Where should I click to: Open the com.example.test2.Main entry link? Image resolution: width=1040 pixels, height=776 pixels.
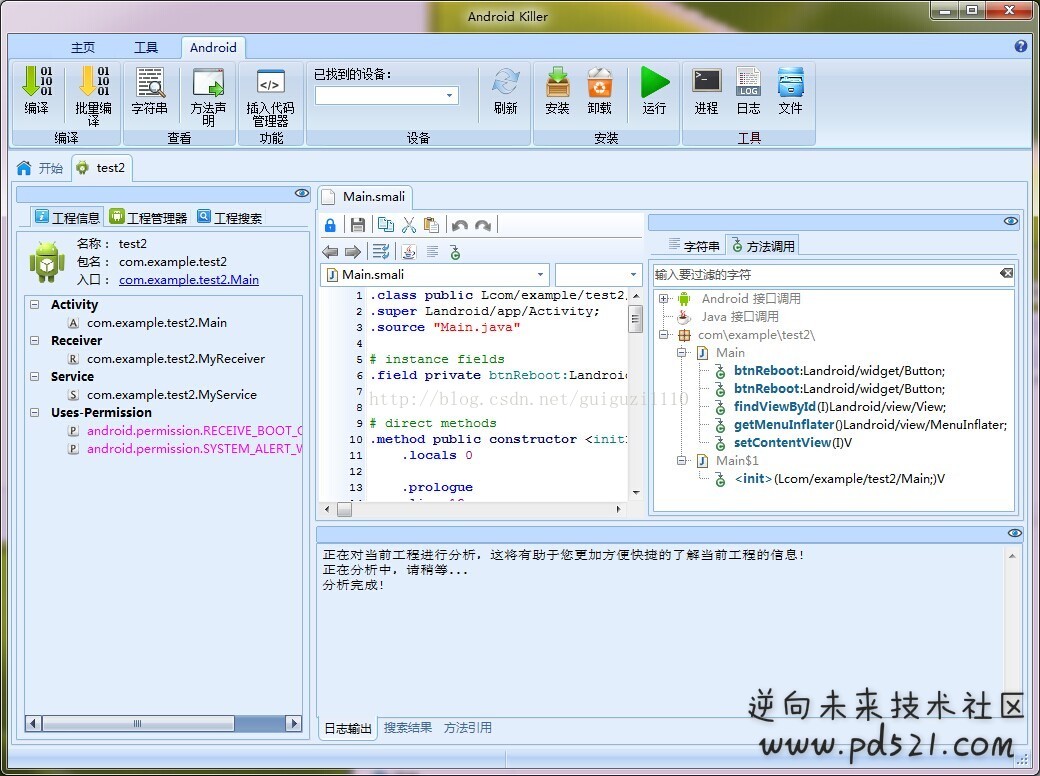coord(189,279)
